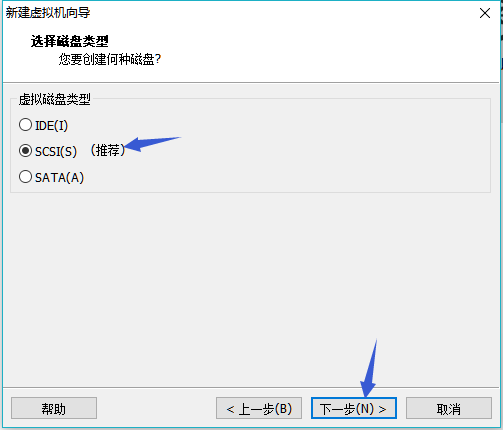Click the left angle bracket on 上一步
The image size is (503, 430).
tap(230, 409)
